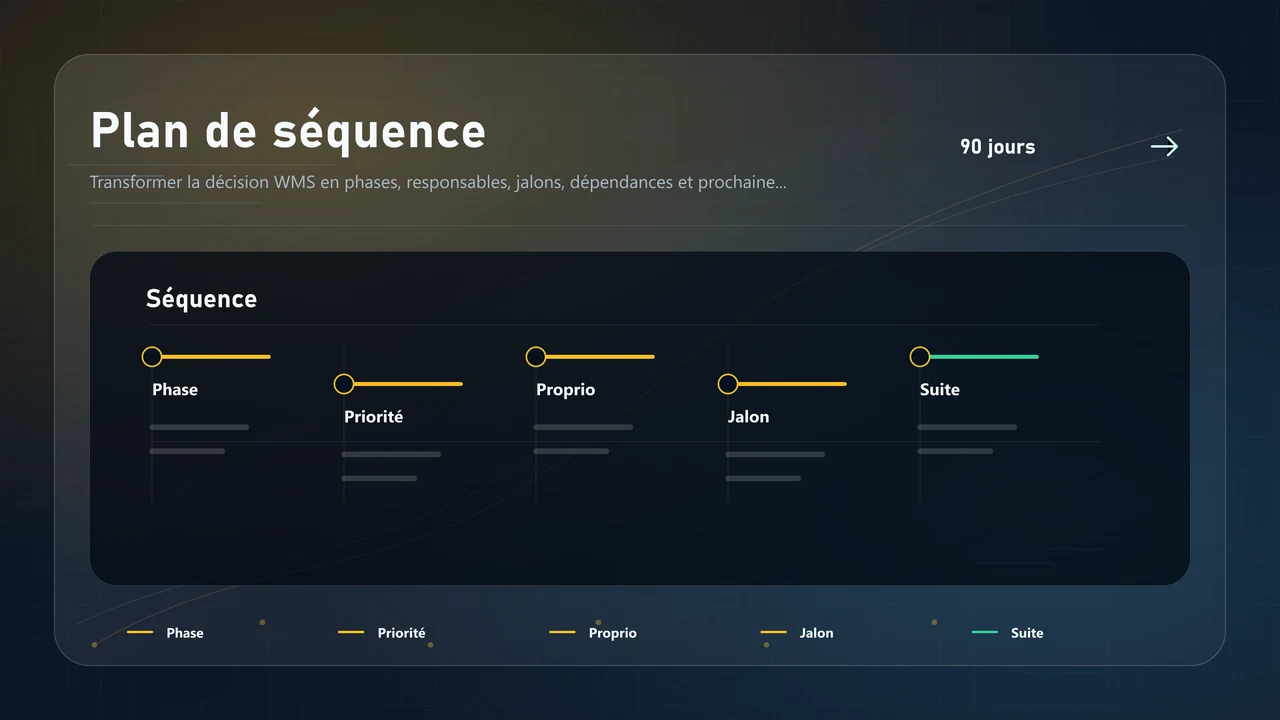Click the Jalon step label in timeline
1280x720 pixels.
coord(748,417)
